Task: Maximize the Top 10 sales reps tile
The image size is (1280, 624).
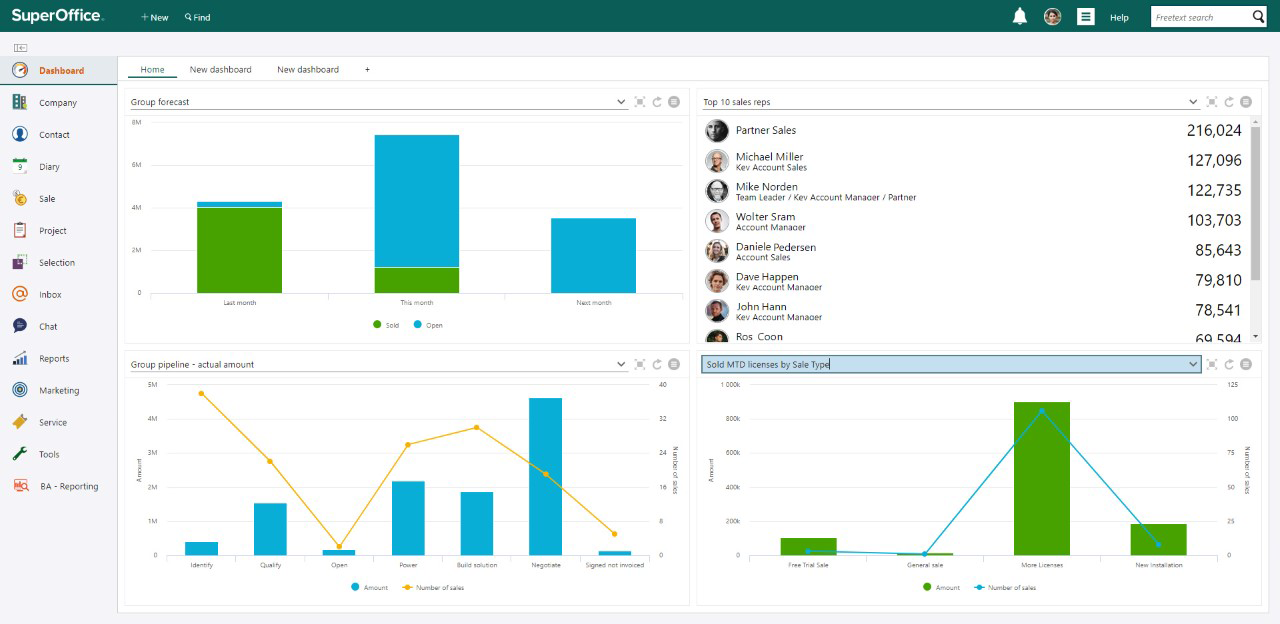Action: click(1212, 102)
